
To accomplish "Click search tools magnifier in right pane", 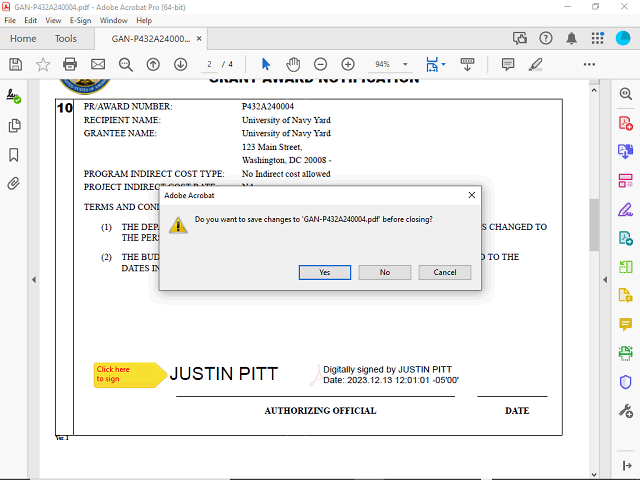I will (x=626, y=94).
